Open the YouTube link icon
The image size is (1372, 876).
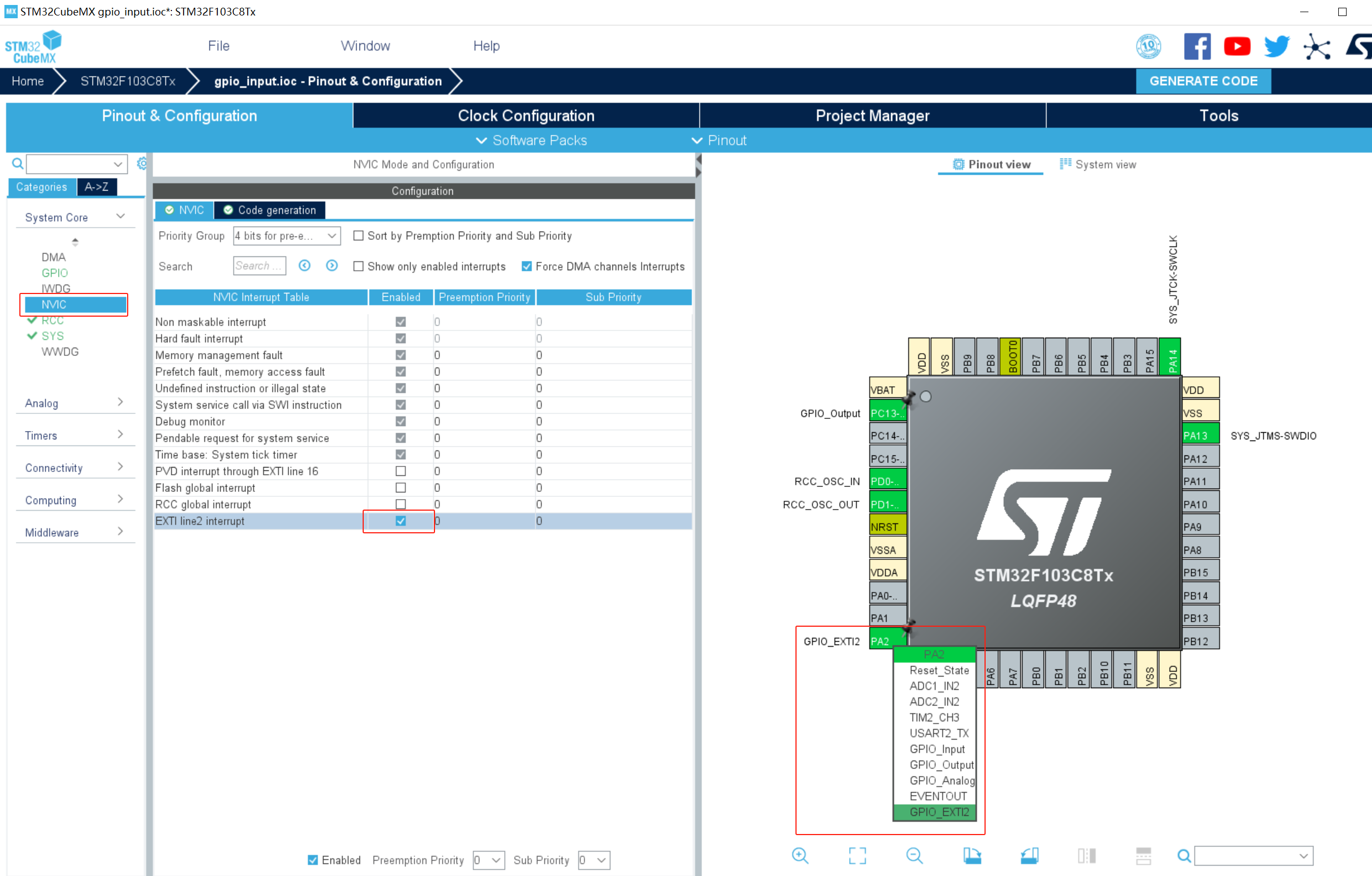pos(1237,46)
